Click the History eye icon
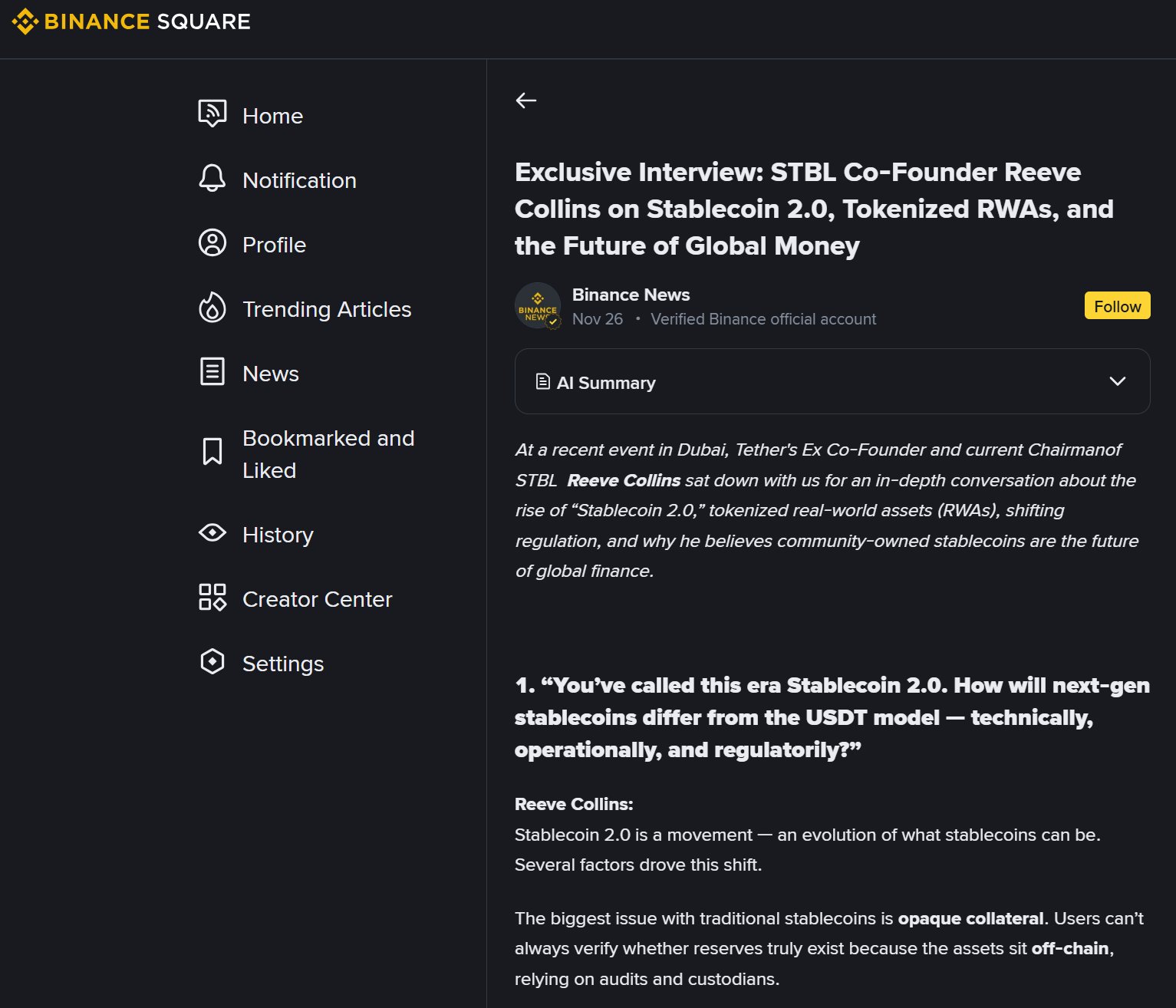The height and width of the screenshot is (1008, 1176). coord(212,532)
